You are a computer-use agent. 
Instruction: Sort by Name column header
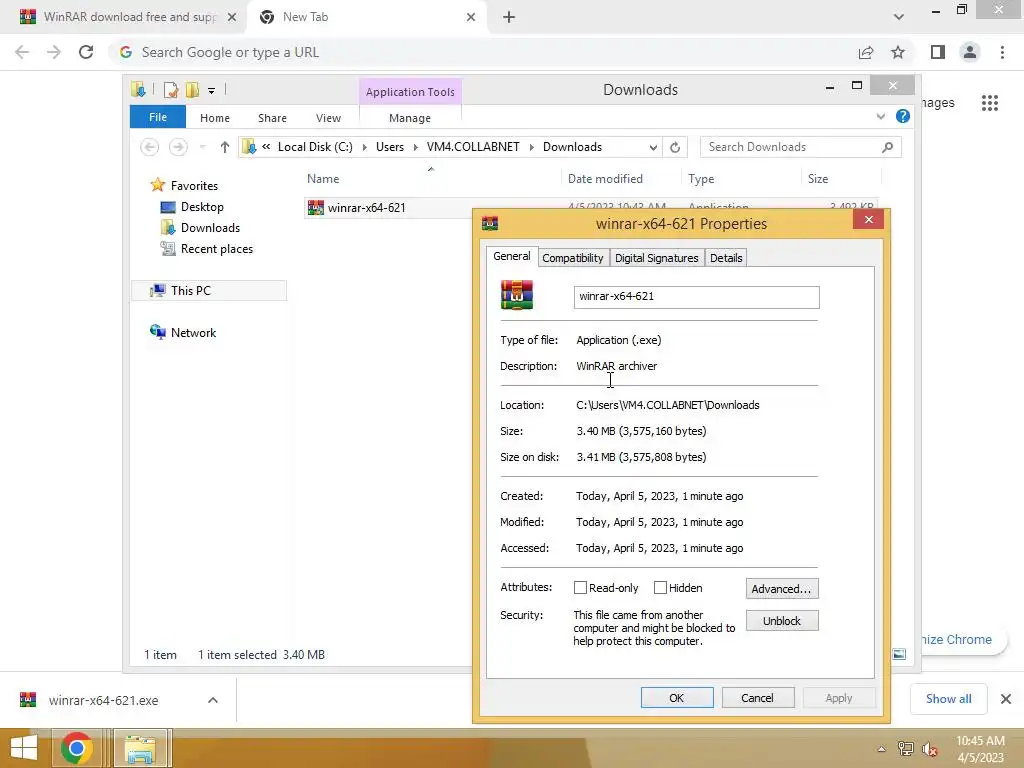(x=323, y=179)
